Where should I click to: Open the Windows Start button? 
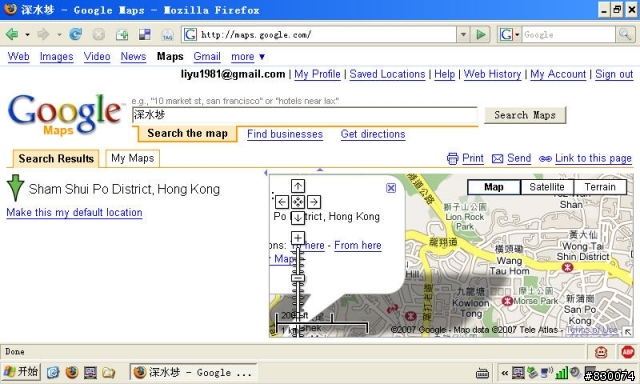pos(21,372)
